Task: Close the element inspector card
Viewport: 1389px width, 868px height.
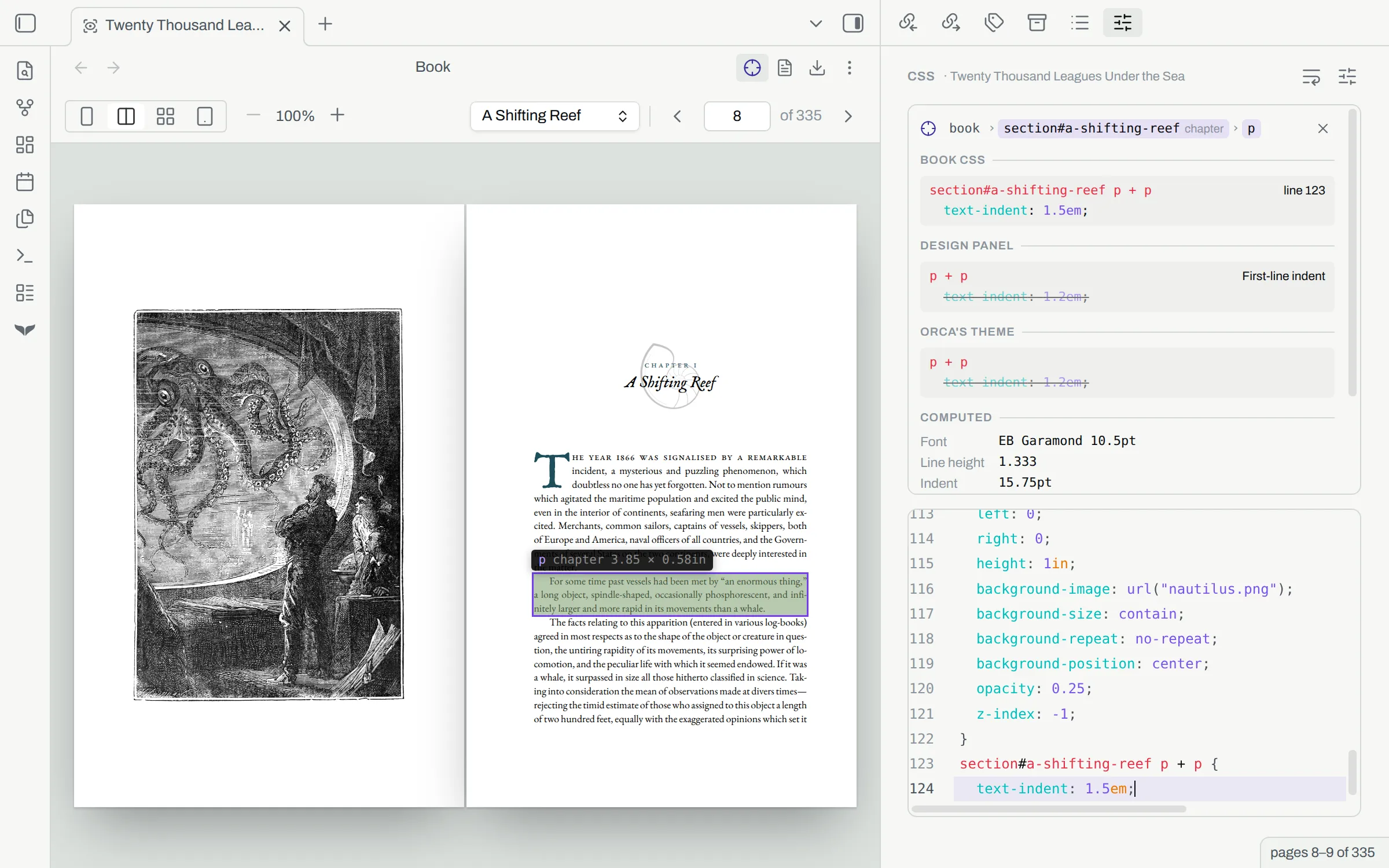Action: 1323,128
